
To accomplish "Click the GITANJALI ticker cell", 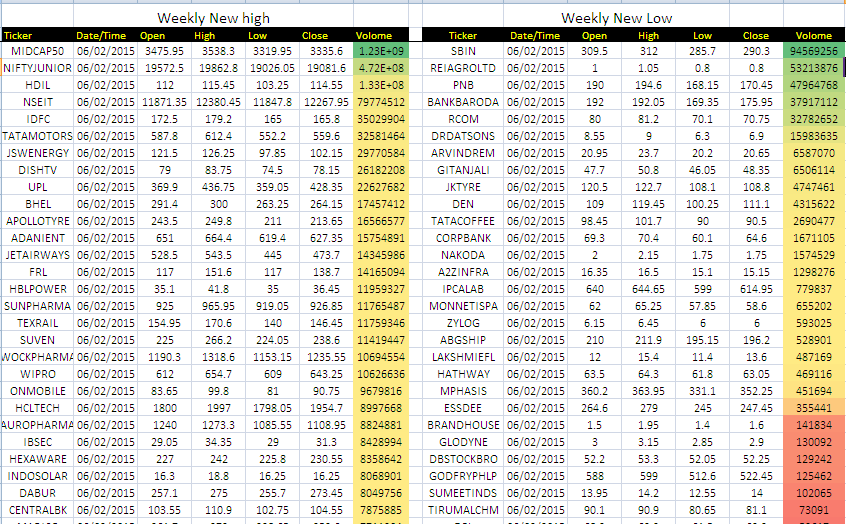I will (463, 170).
